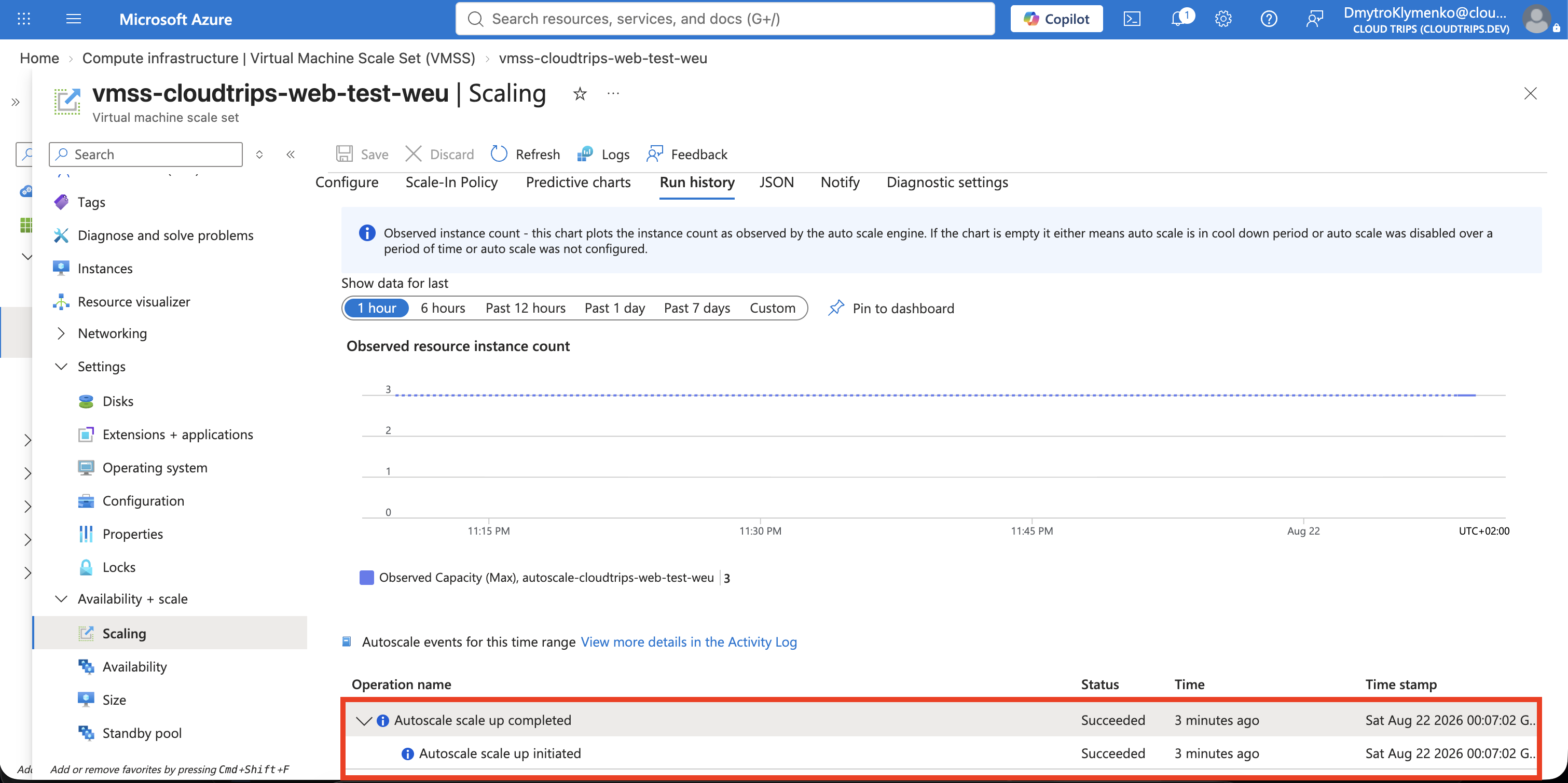This screenshot has width=1568, height=783.
Task: Open Logs from the toolbar
Action: pos(603,155)
